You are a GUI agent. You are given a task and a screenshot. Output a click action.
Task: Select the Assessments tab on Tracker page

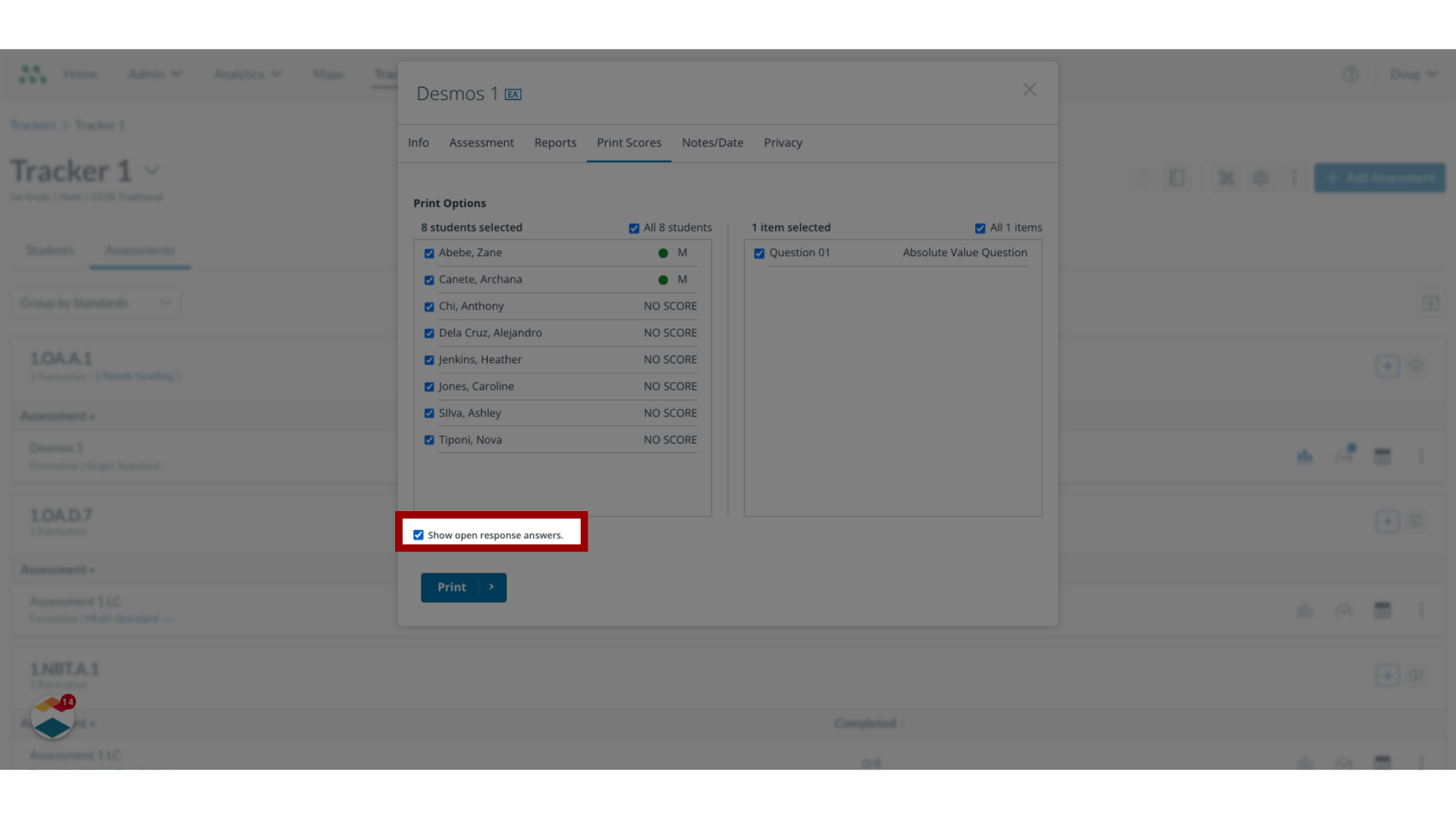coord(140,250)
